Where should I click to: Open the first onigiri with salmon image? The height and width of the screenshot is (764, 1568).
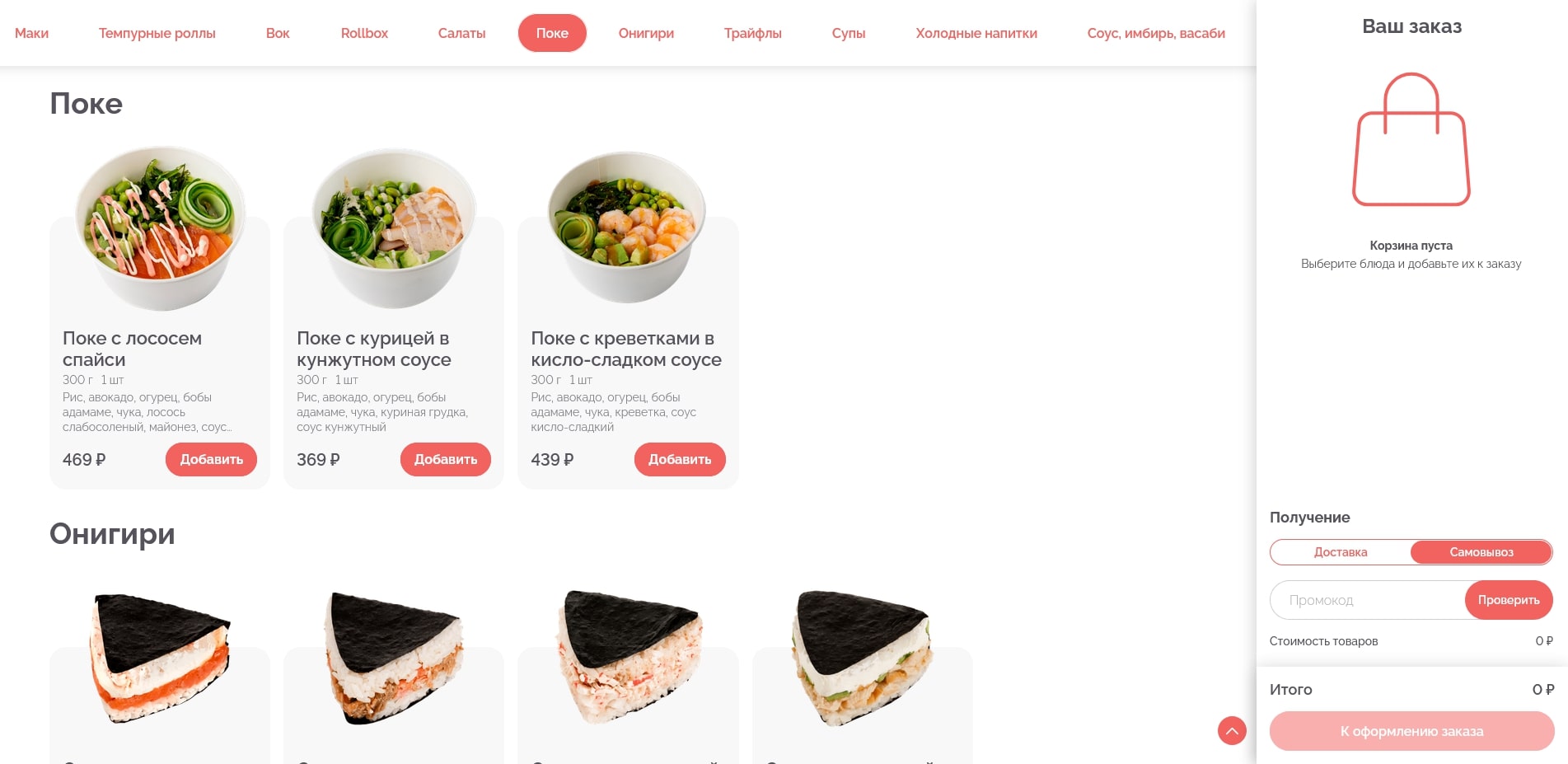(x=159, y=659)
